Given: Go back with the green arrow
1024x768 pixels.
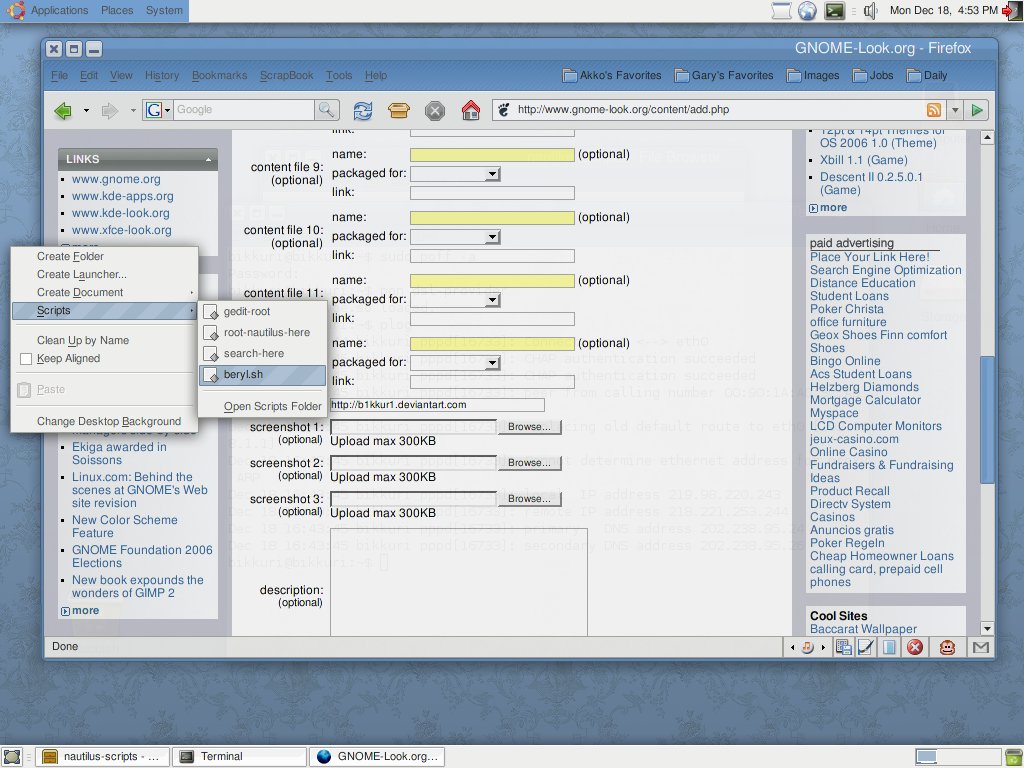Looking at the screenshot, I should pos(63,110).
